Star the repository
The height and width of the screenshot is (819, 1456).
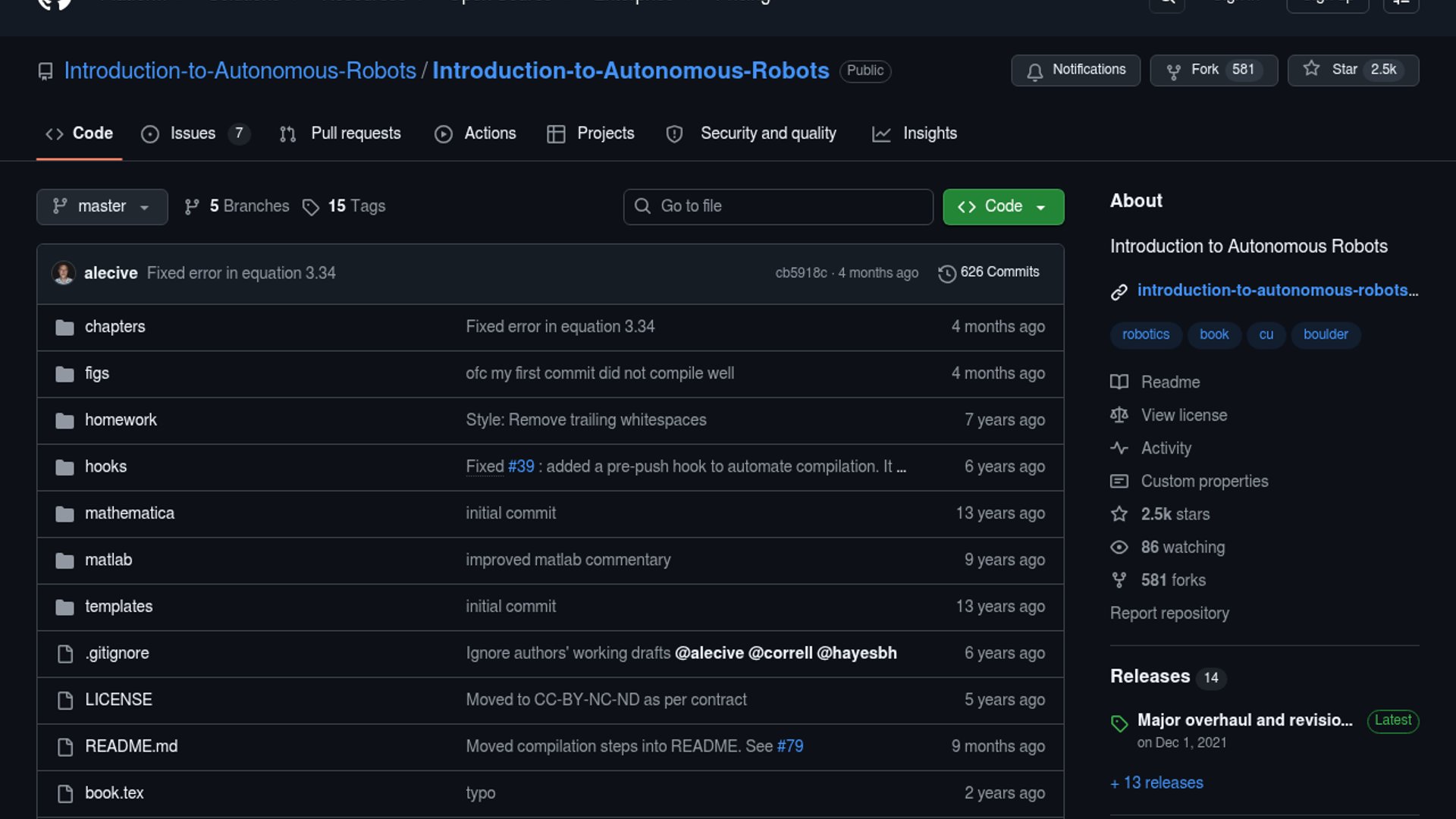click(1353, 70)
